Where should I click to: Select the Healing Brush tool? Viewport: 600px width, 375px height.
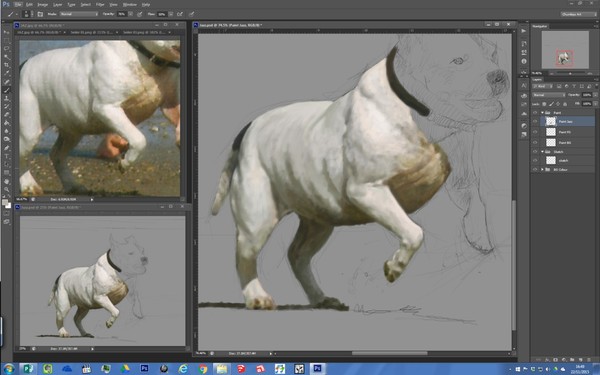point(7,82)
